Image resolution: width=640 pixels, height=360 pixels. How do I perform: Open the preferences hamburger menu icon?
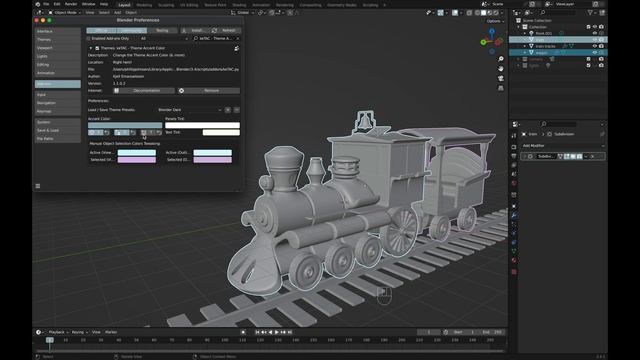38,186
